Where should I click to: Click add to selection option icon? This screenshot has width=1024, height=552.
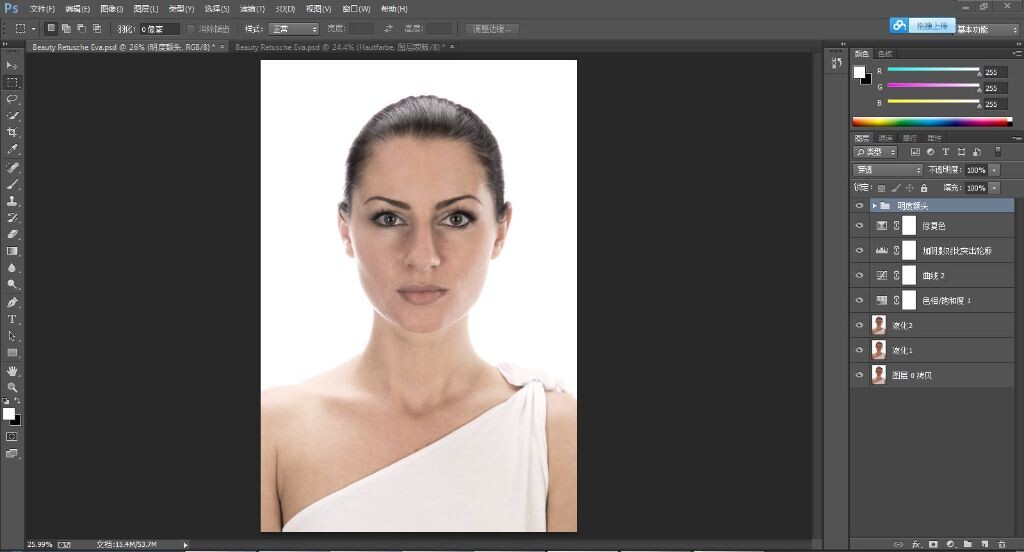click(66, 29)
